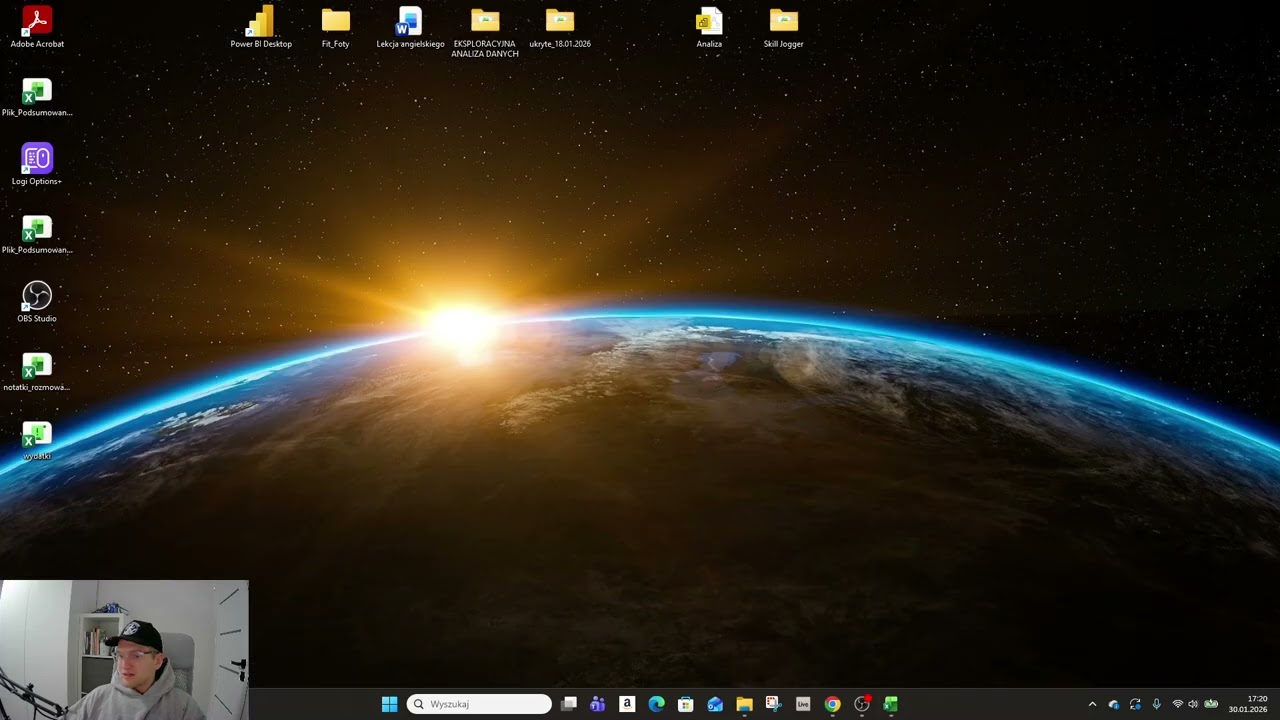This screenshot has height=720, width=1280.
Task: Open the clock showing 17:20 30.01.2026
Action: coord(1248,704)
